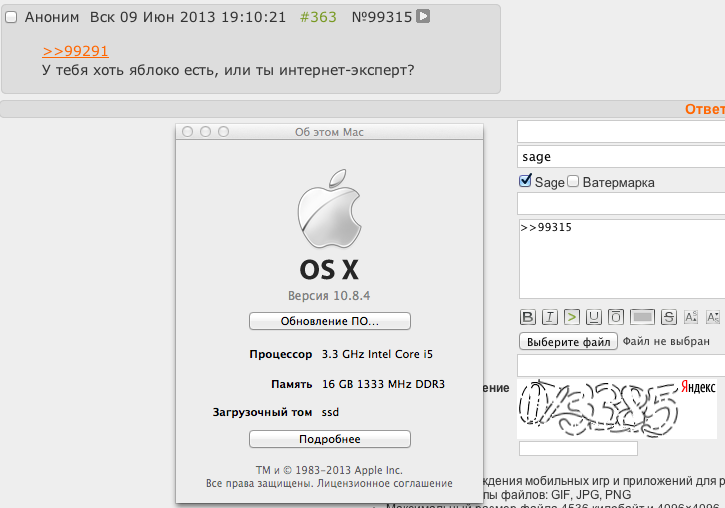Focus the field below the file chooser
Viewport: 725px width, 508px height.
[621, 366]
